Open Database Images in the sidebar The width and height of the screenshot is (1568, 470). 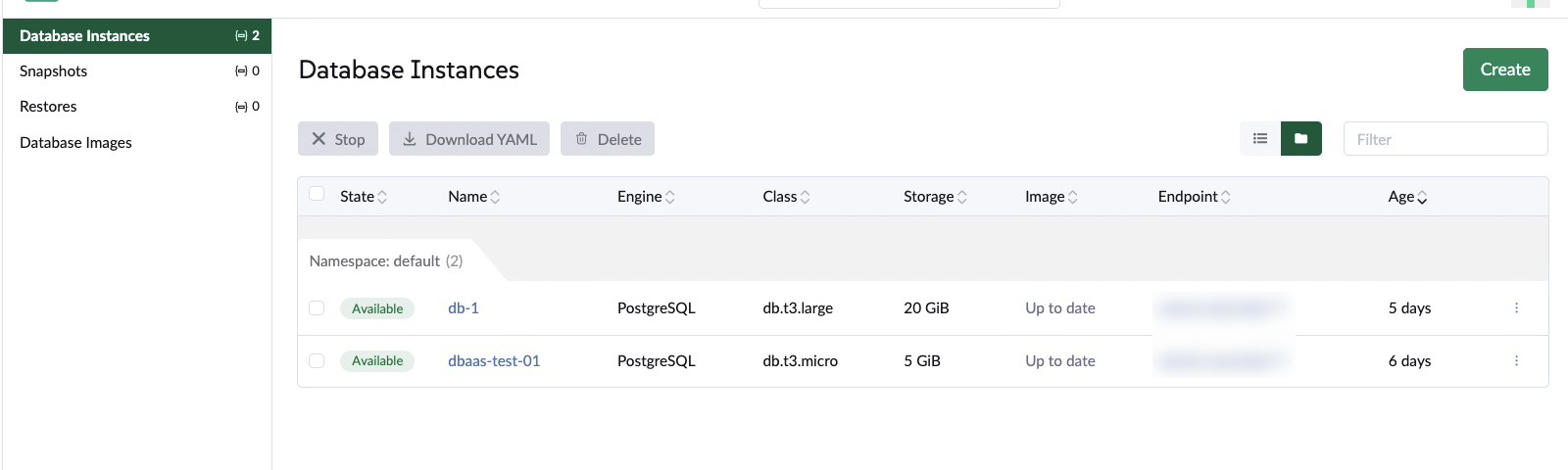137,143
